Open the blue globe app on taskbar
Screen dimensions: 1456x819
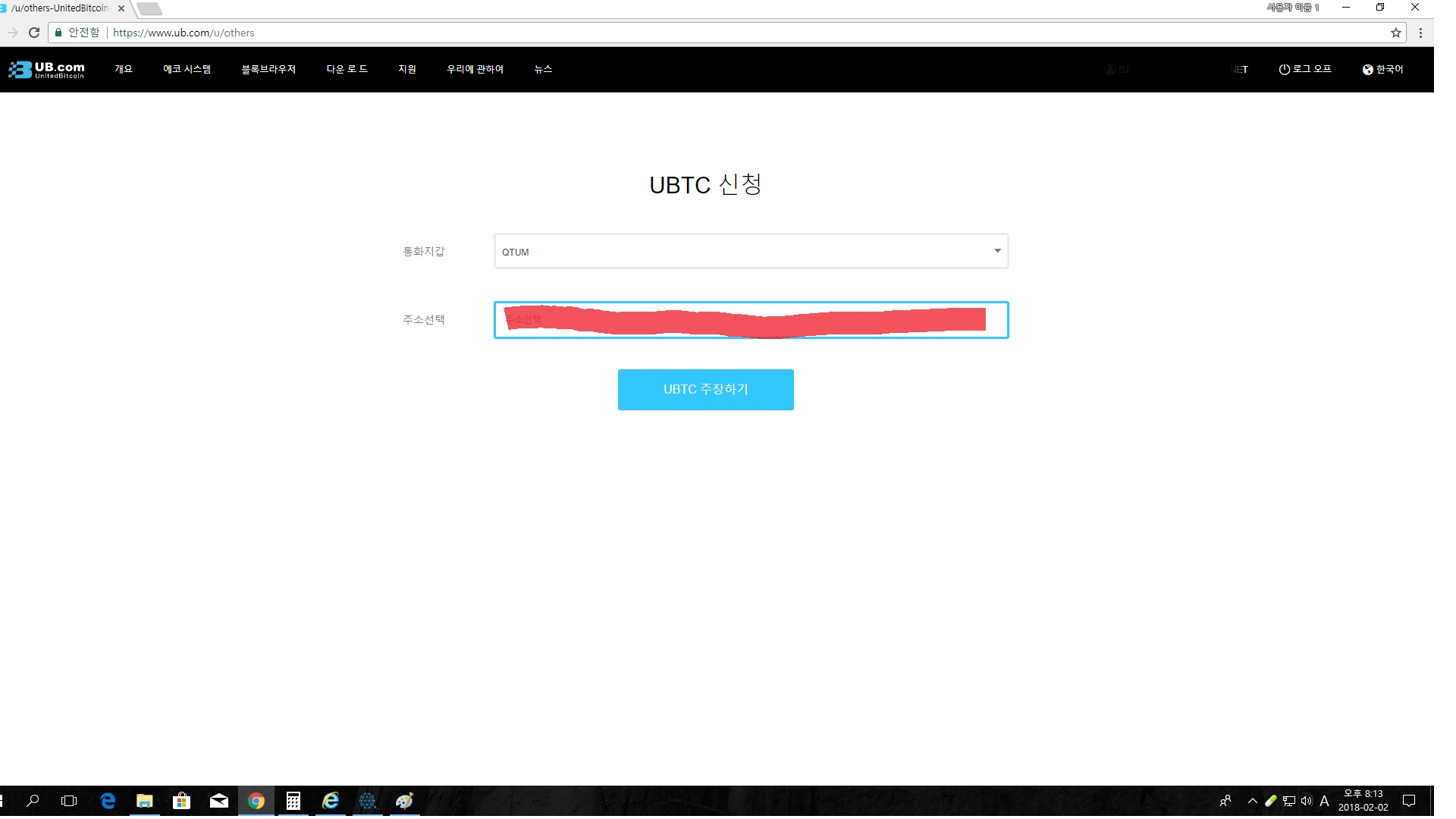point(368,801)
